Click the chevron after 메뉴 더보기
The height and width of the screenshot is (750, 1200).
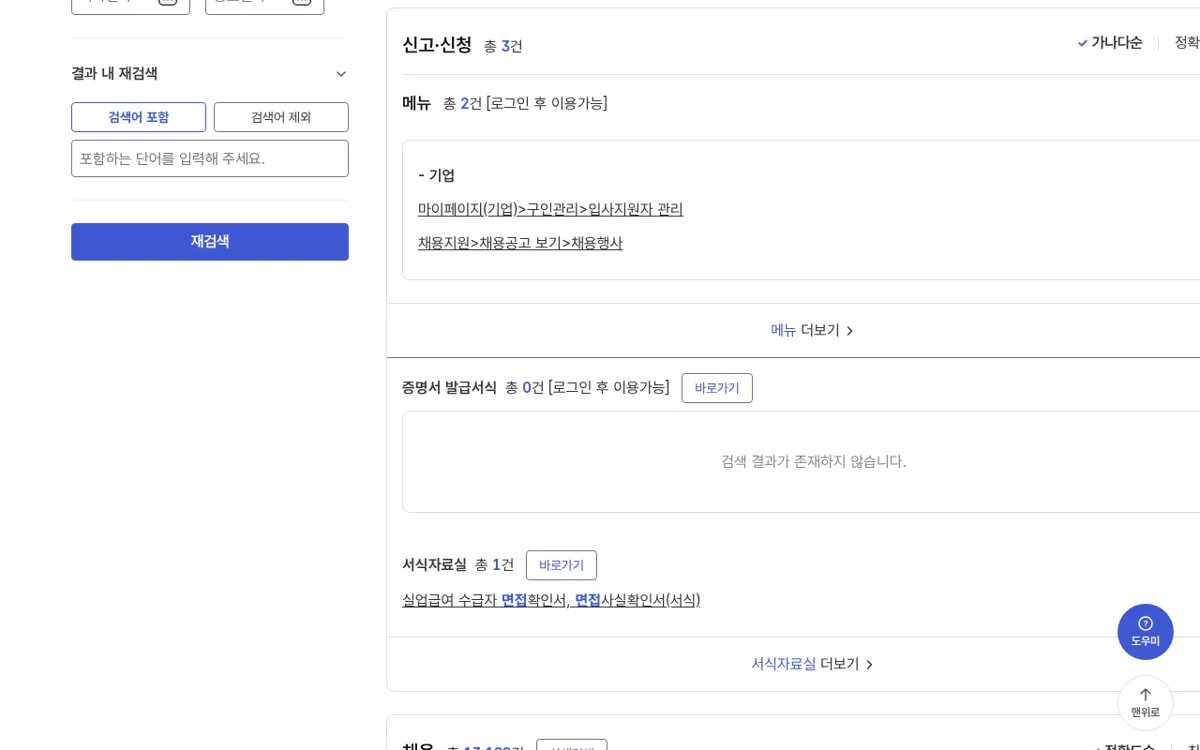tap(849, 331)
